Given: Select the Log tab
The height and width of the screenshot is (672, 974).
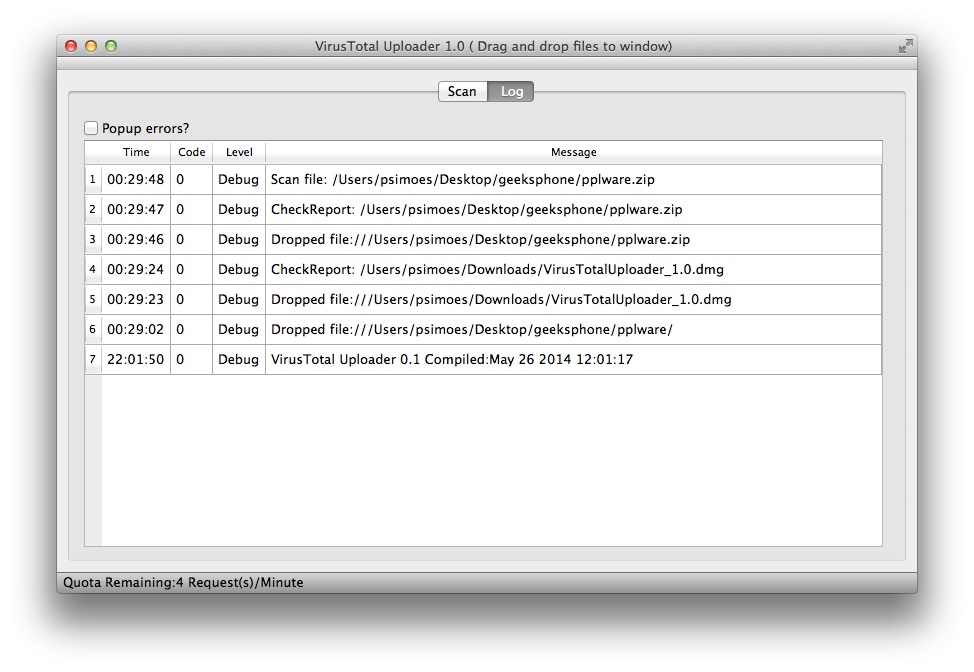Looking at the screenshot, I should coord(511,91).
